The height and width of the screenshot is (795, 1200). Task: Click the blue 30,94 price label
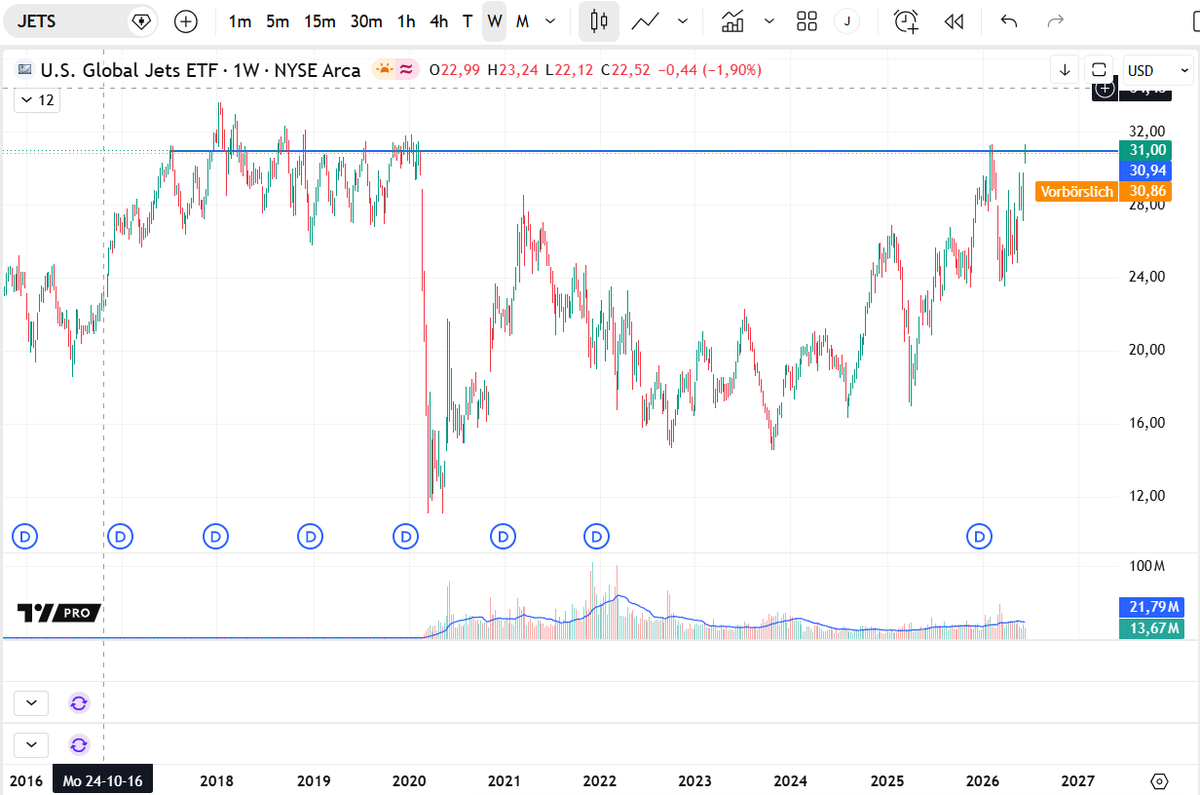pyautogui.click(x=1148, y=171)
